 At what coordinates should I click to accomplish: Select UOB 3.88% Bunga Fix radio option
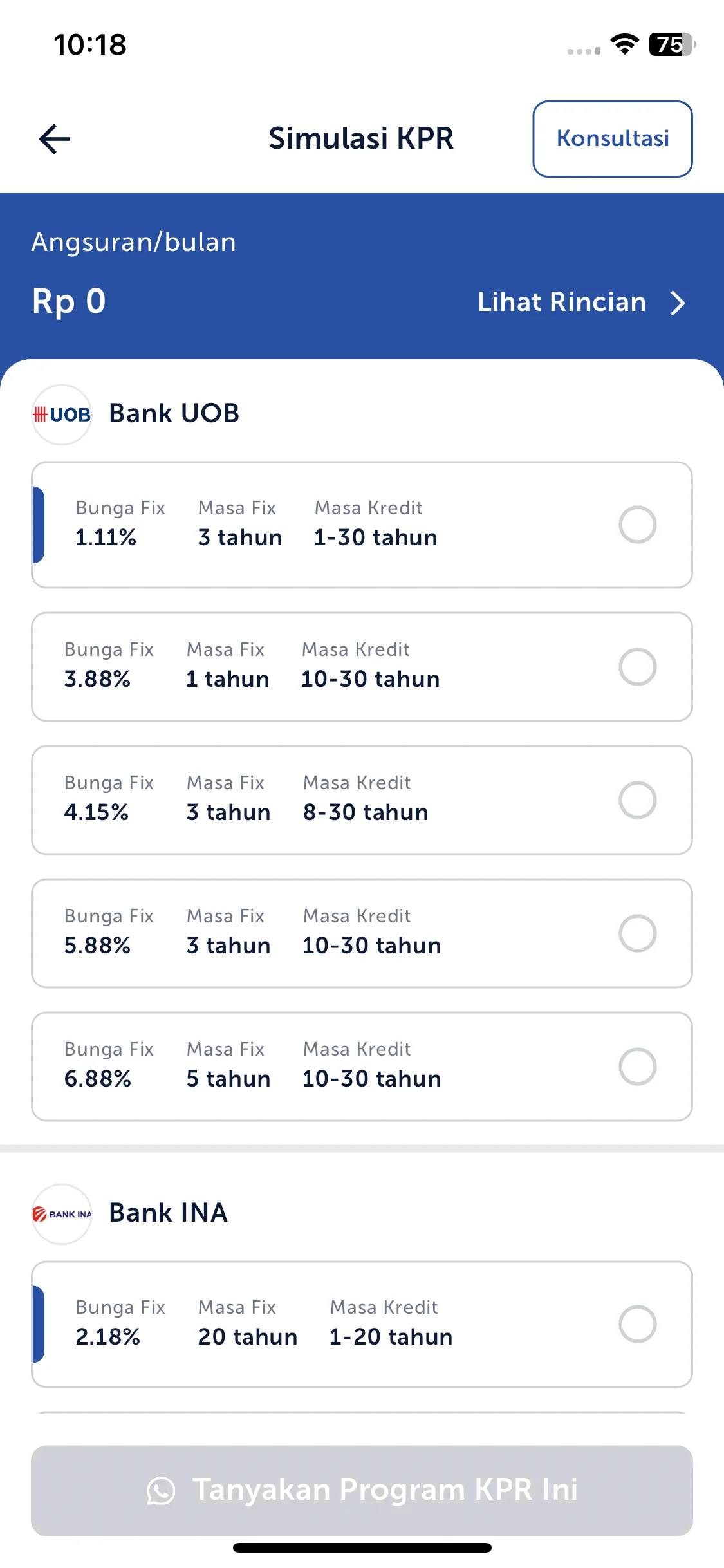[x=637, y=667]
